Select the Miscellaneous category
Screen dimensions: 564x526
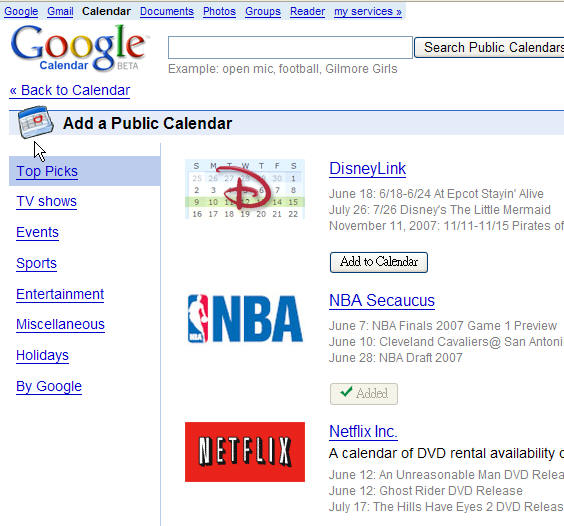pos(60,325)
